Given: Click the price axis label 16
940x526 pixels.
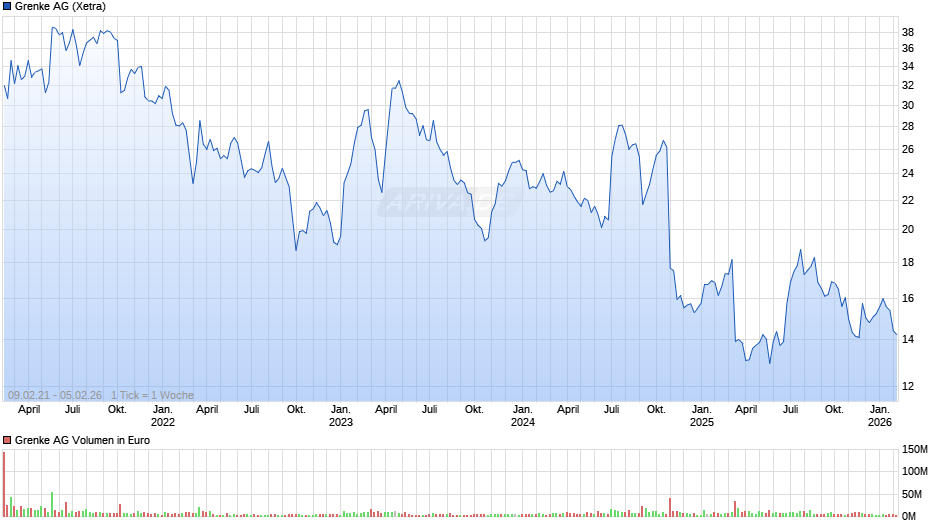Looking at the screenshot, I should click(908, 299).
